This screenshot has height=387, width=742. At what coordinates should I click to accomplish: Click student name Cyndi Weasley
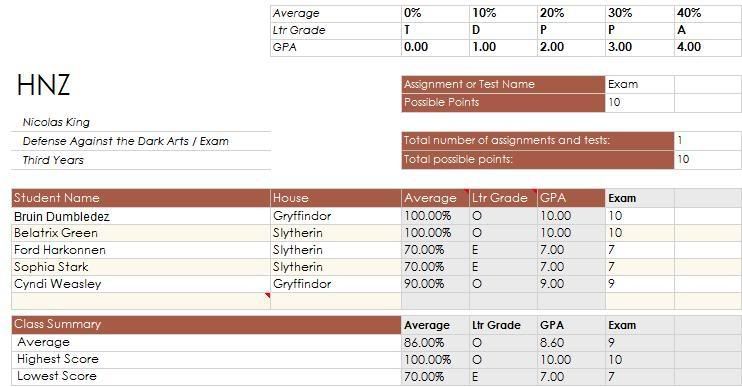[58, 284]
